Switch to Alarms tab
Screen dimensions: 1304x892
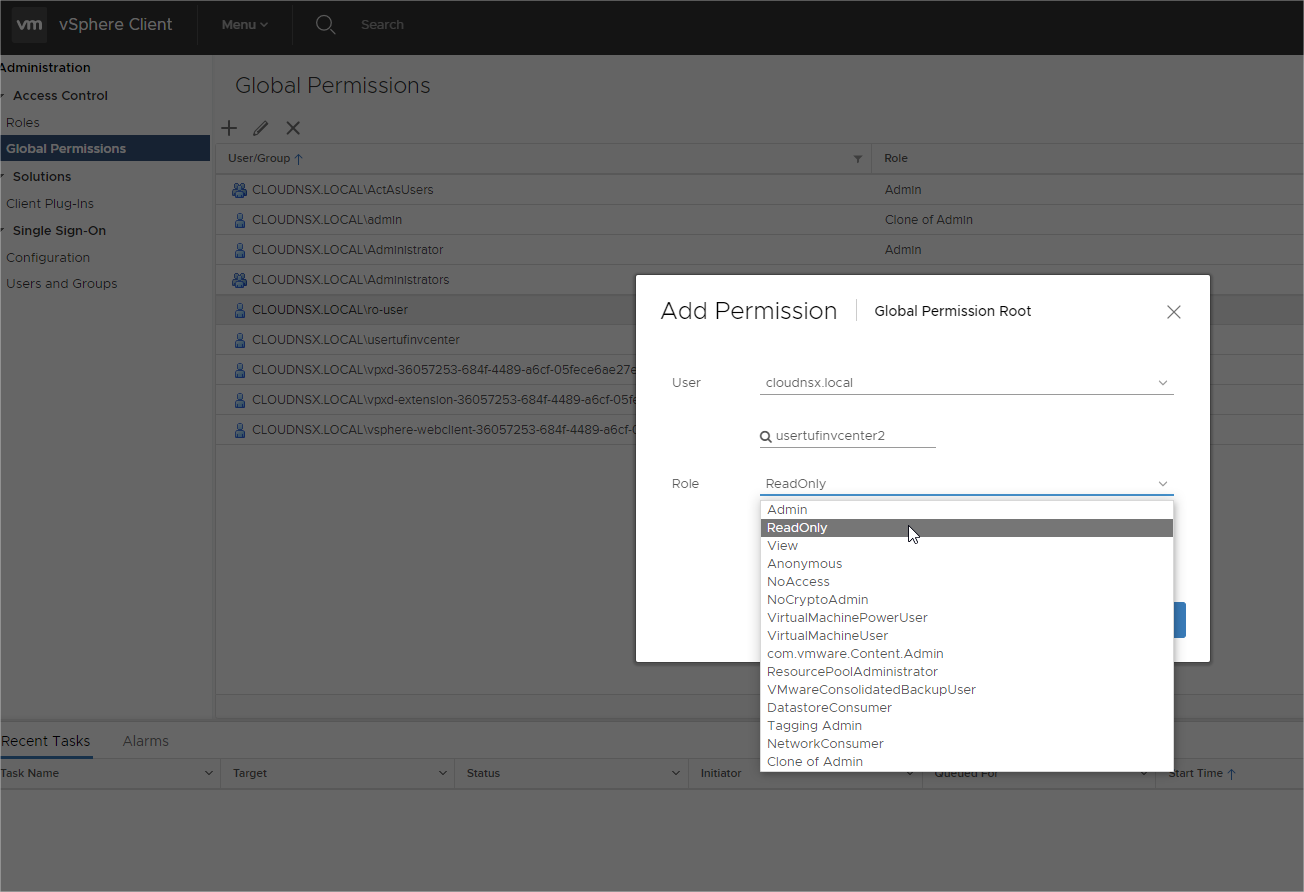point(146,741)
